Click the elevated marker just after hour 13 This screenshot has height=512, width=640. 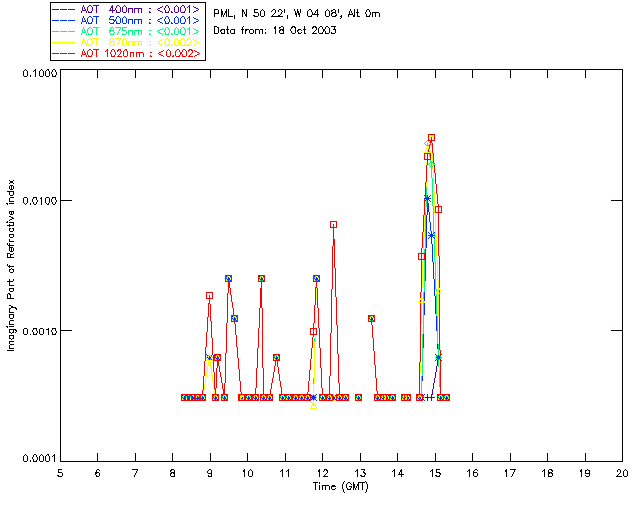click(371, 318)
